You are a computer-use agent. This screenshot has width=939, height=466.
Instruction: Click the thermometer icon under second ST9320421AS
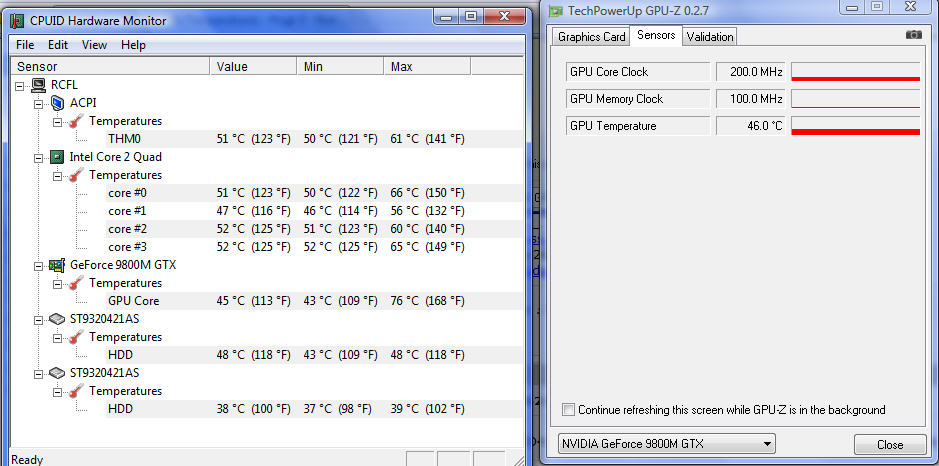point(77,391)
